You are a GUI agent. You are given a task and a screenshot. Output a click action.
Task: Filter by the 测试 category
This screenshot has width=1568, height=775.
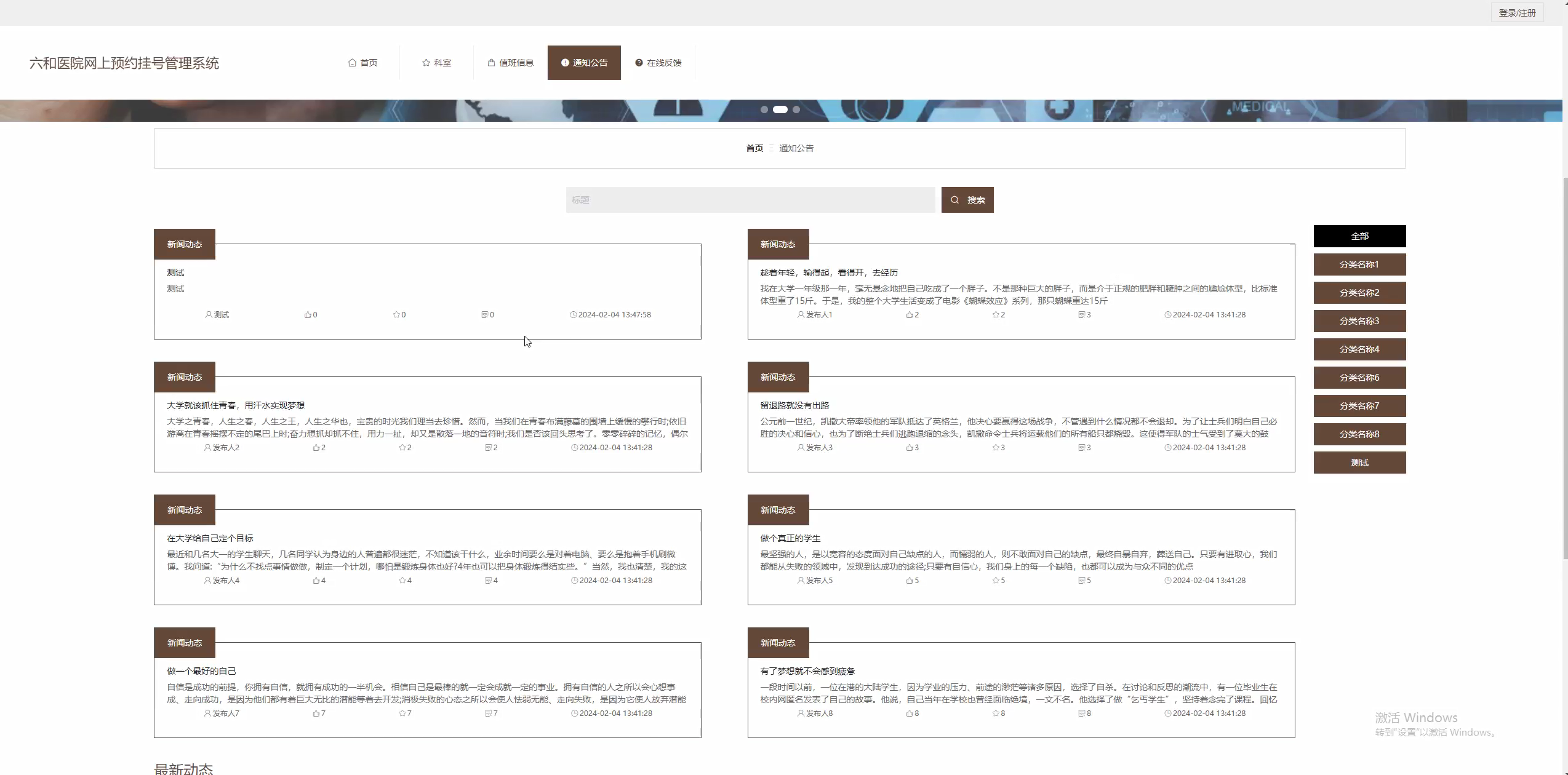point(1359,463)
